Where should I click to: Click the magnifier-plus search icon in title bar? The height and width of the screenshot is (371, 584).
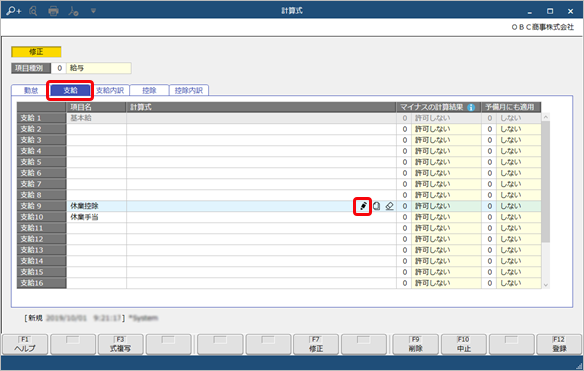pos(13,11)
